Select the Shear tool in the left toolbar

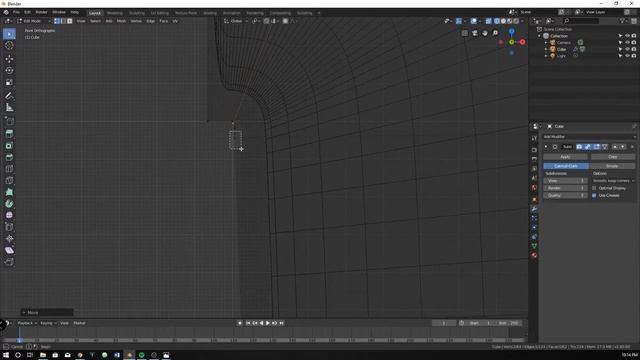click(x=9, y=250)
